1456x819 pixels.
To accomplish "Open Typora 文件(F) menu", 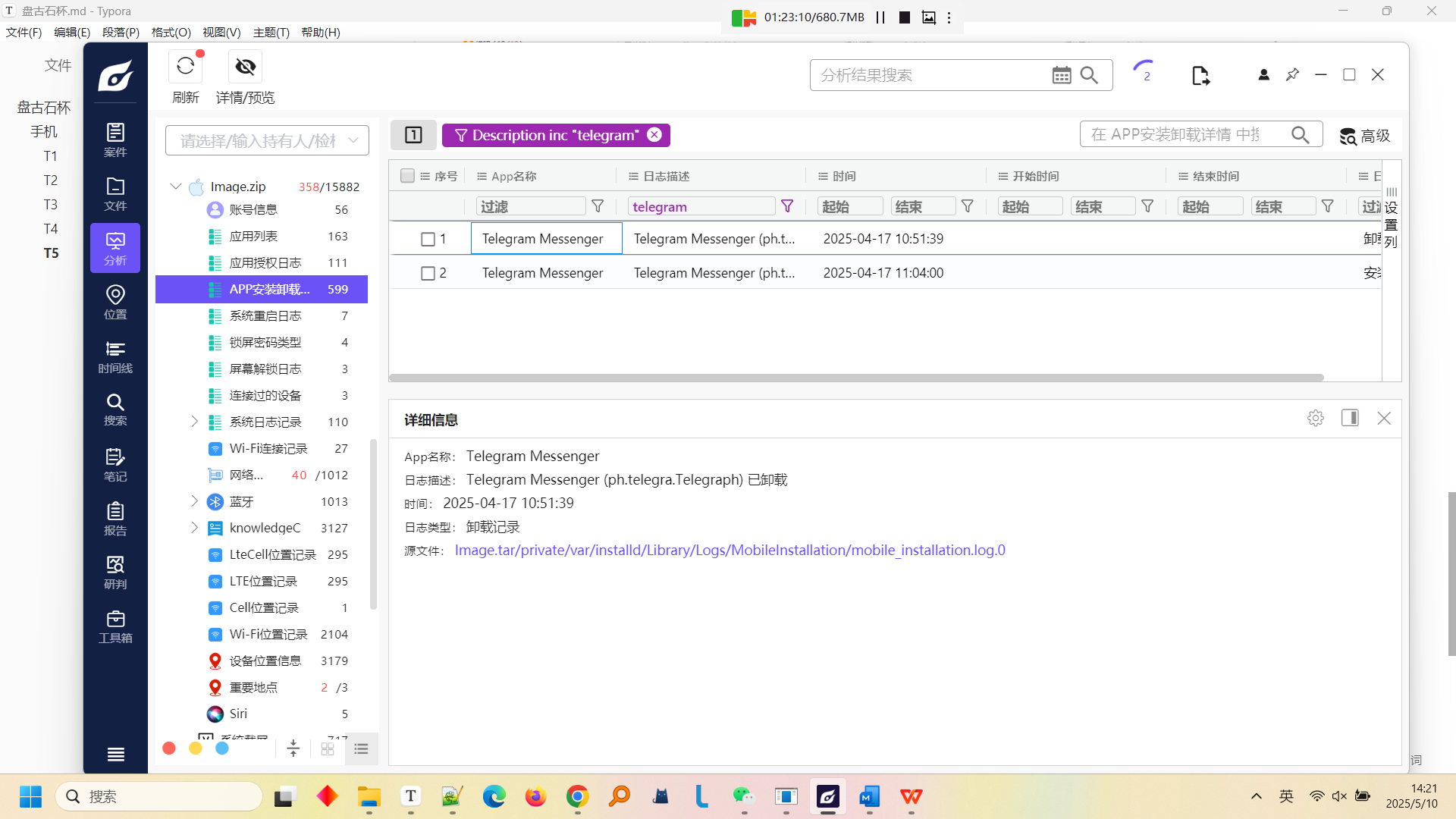I will point(24,32).
